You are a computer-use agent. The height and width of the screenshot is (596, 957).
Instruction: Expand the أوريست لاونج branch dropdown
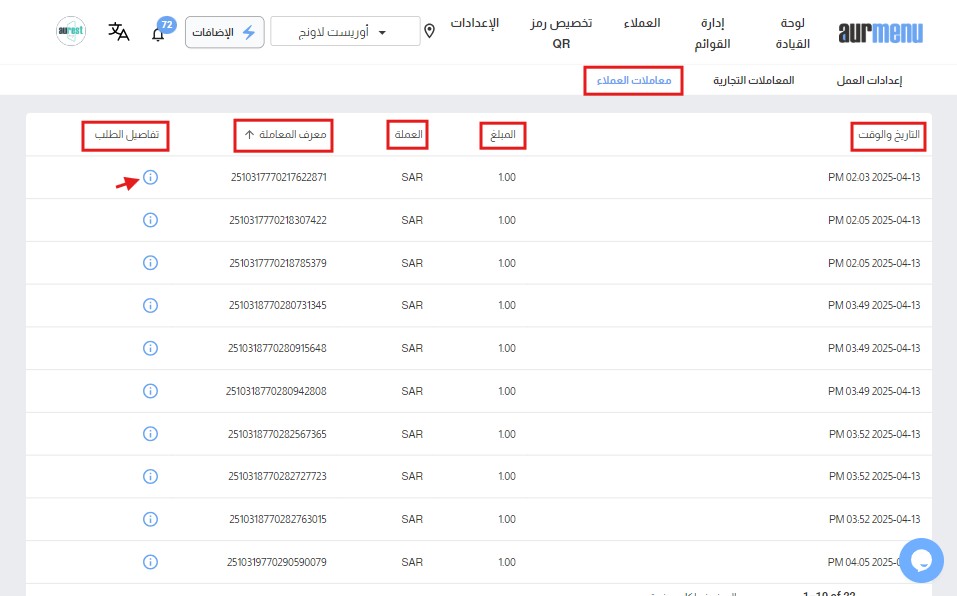[x=346, y=32]
